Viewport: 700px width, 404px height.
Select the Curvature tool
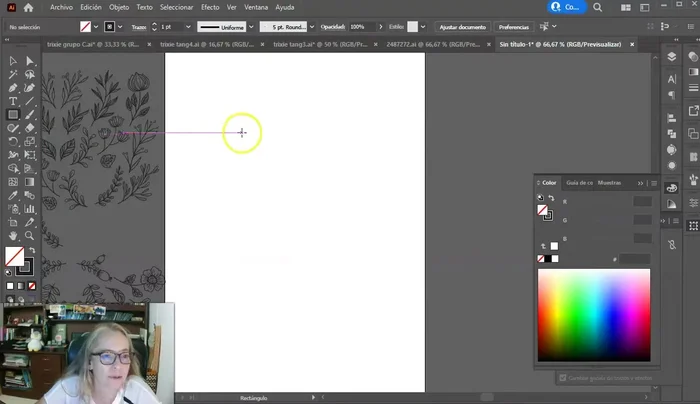29,88
